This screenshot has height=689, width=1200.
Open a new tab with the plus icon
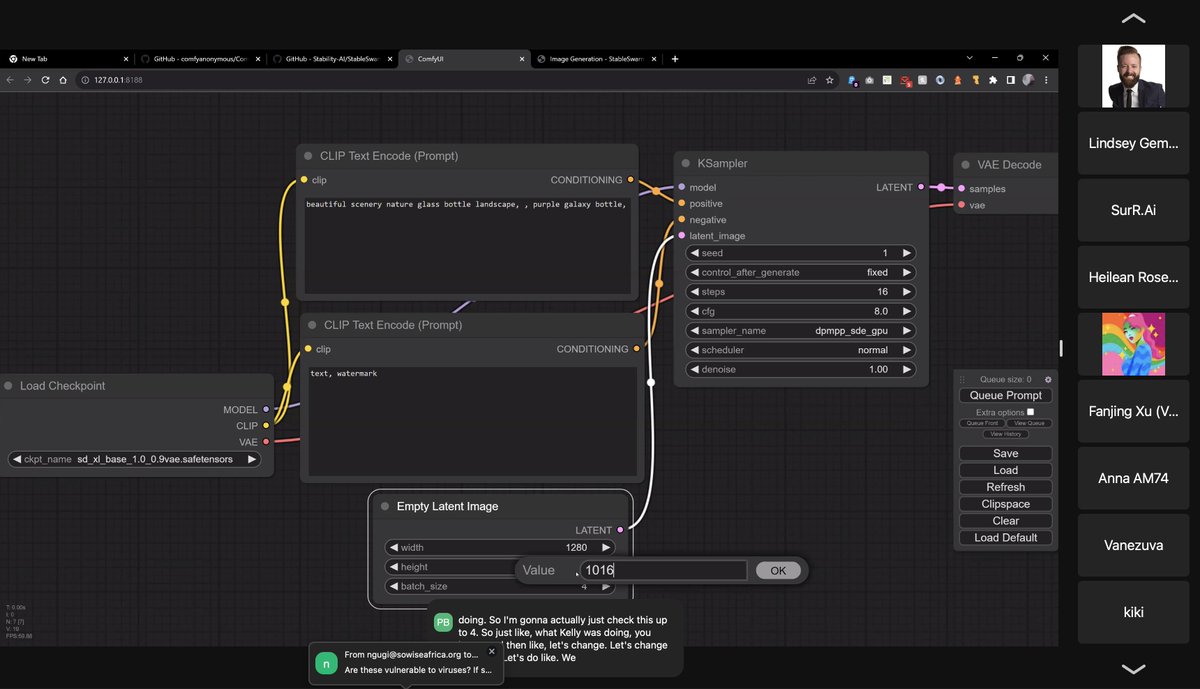pos(675,59)
